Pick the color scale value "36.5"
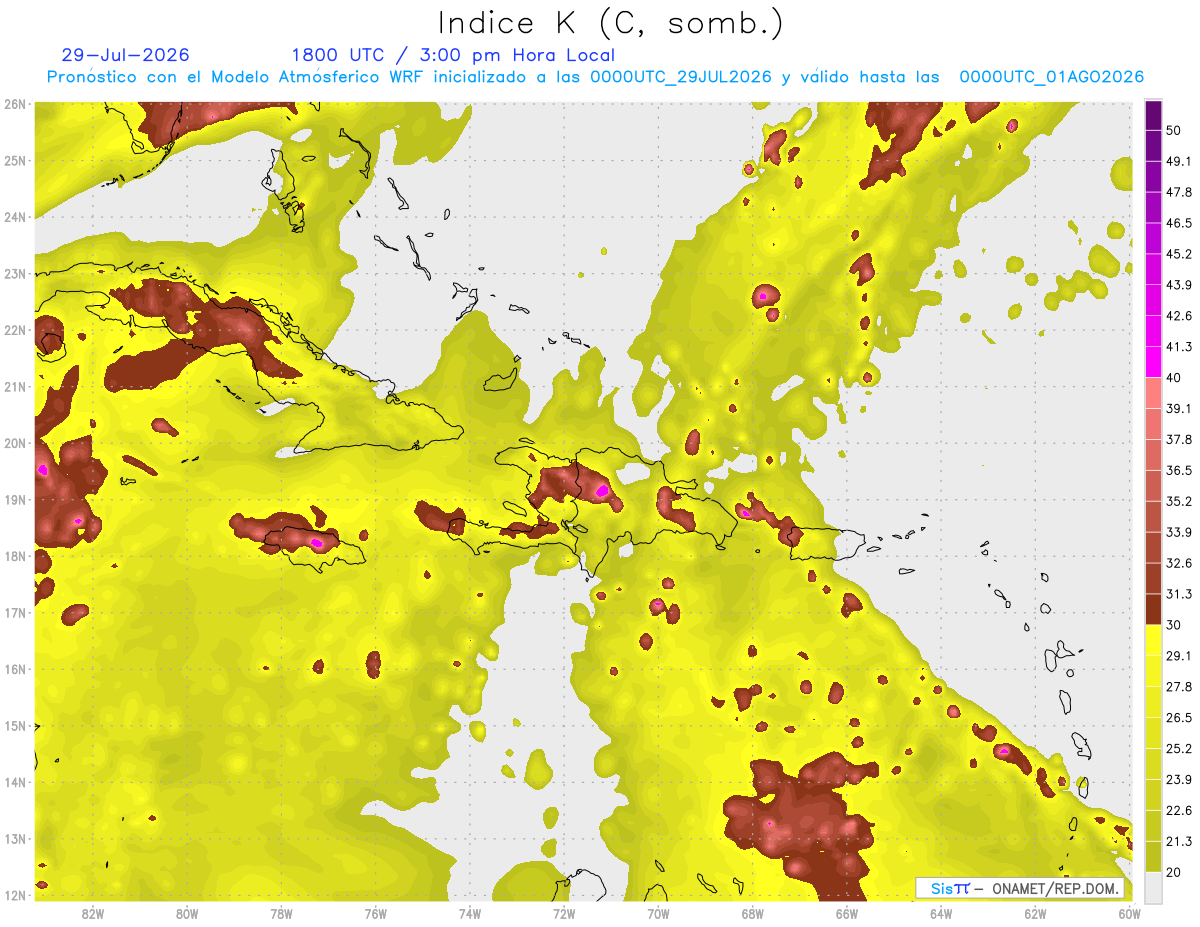Viewport: 1200px width, 927px height. [1179, 470]
